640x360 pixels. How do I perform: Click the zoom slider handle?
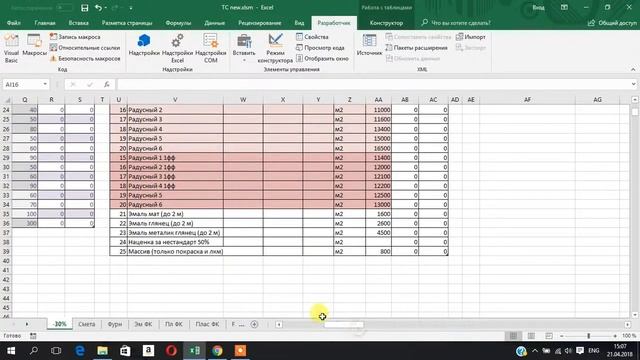point(588,336)
